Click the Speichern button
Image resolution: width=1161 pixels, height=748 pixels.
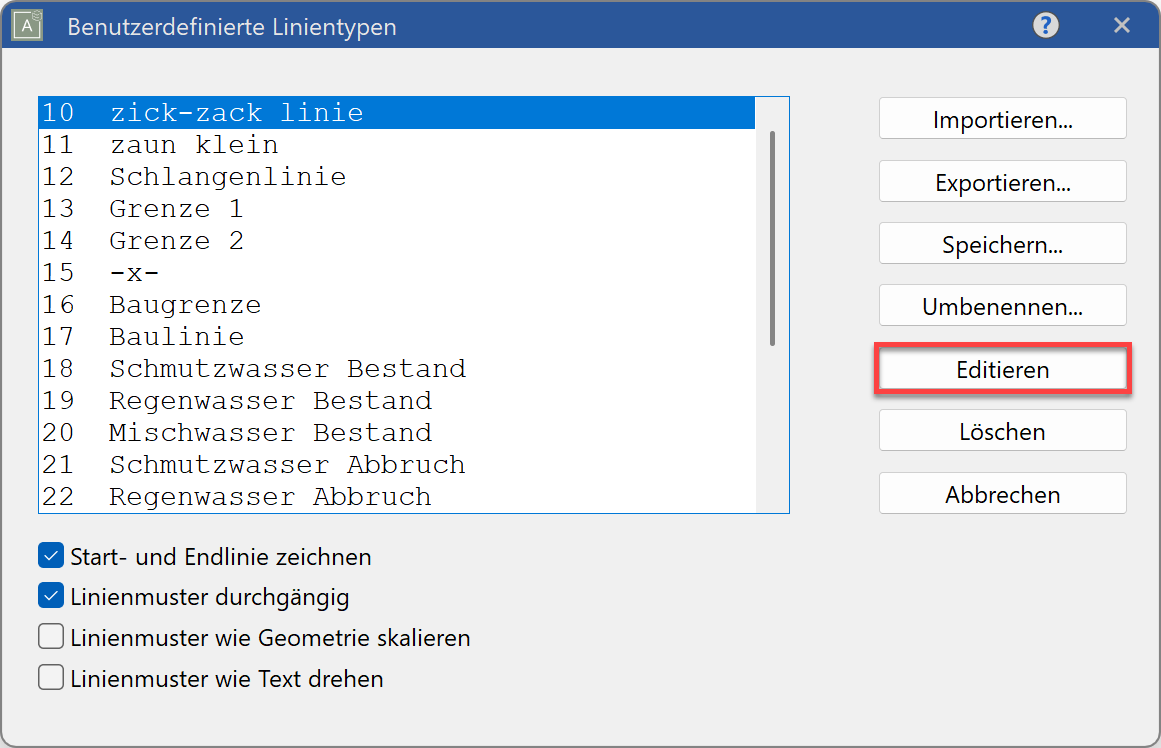coord(1002,243)
